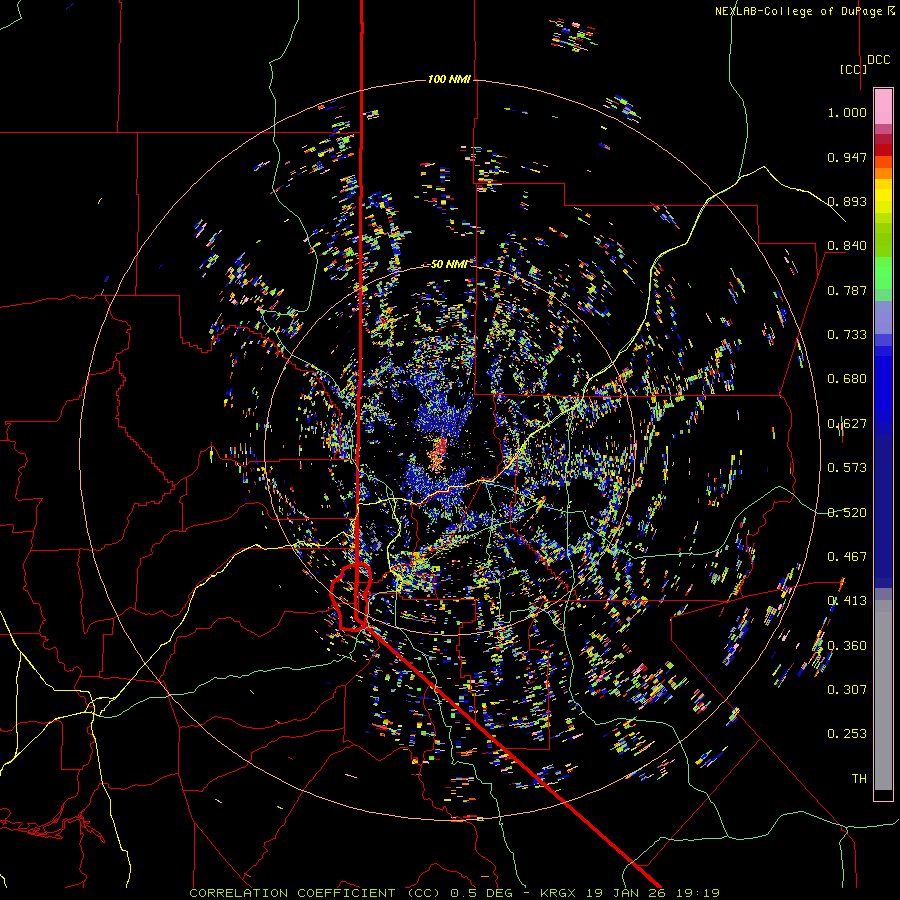Click the TH label on the scale

(859, 779)
